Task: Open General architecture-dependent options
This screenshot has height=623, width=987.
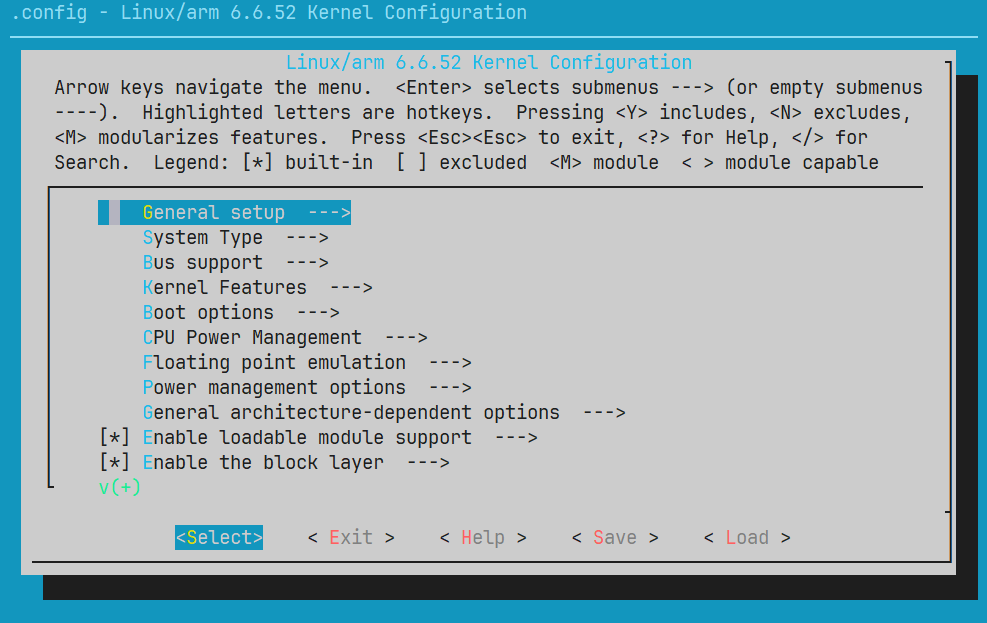Action: [351, 413]
